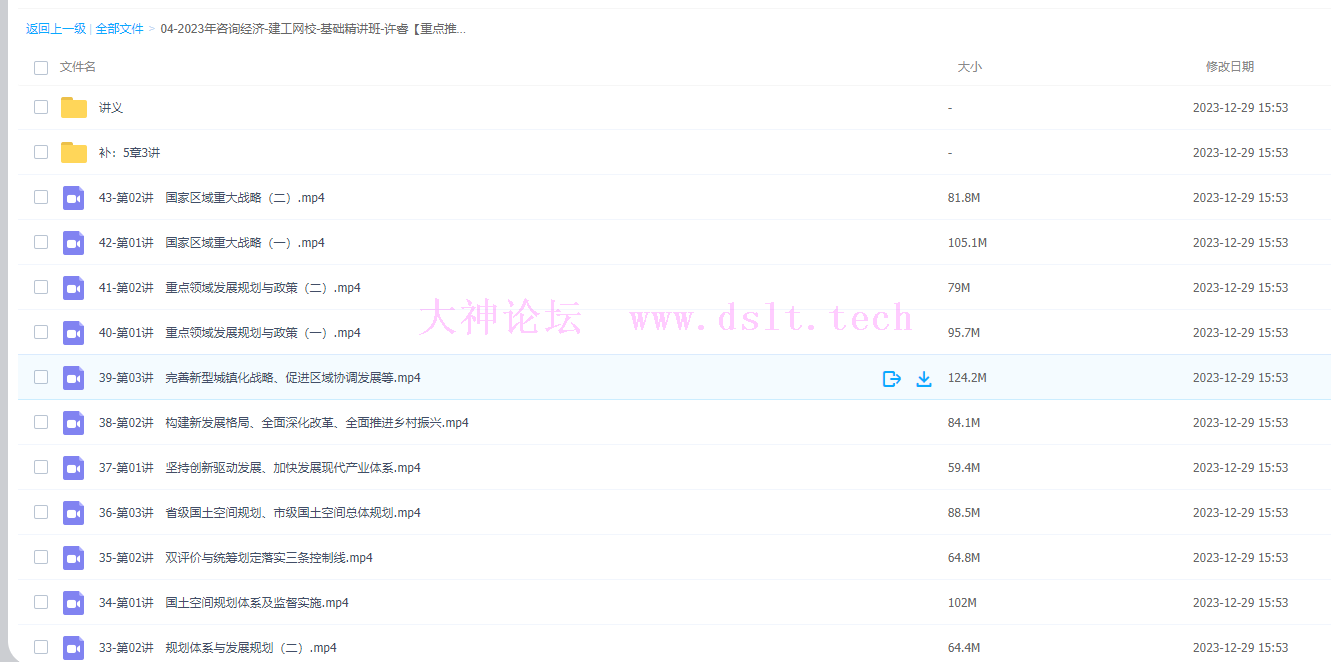This screenshot has width=1331, height=662.
Task: Open 43-第02讲 国家区域重大战略(二).mp4
Action: [x=212, y=198]
